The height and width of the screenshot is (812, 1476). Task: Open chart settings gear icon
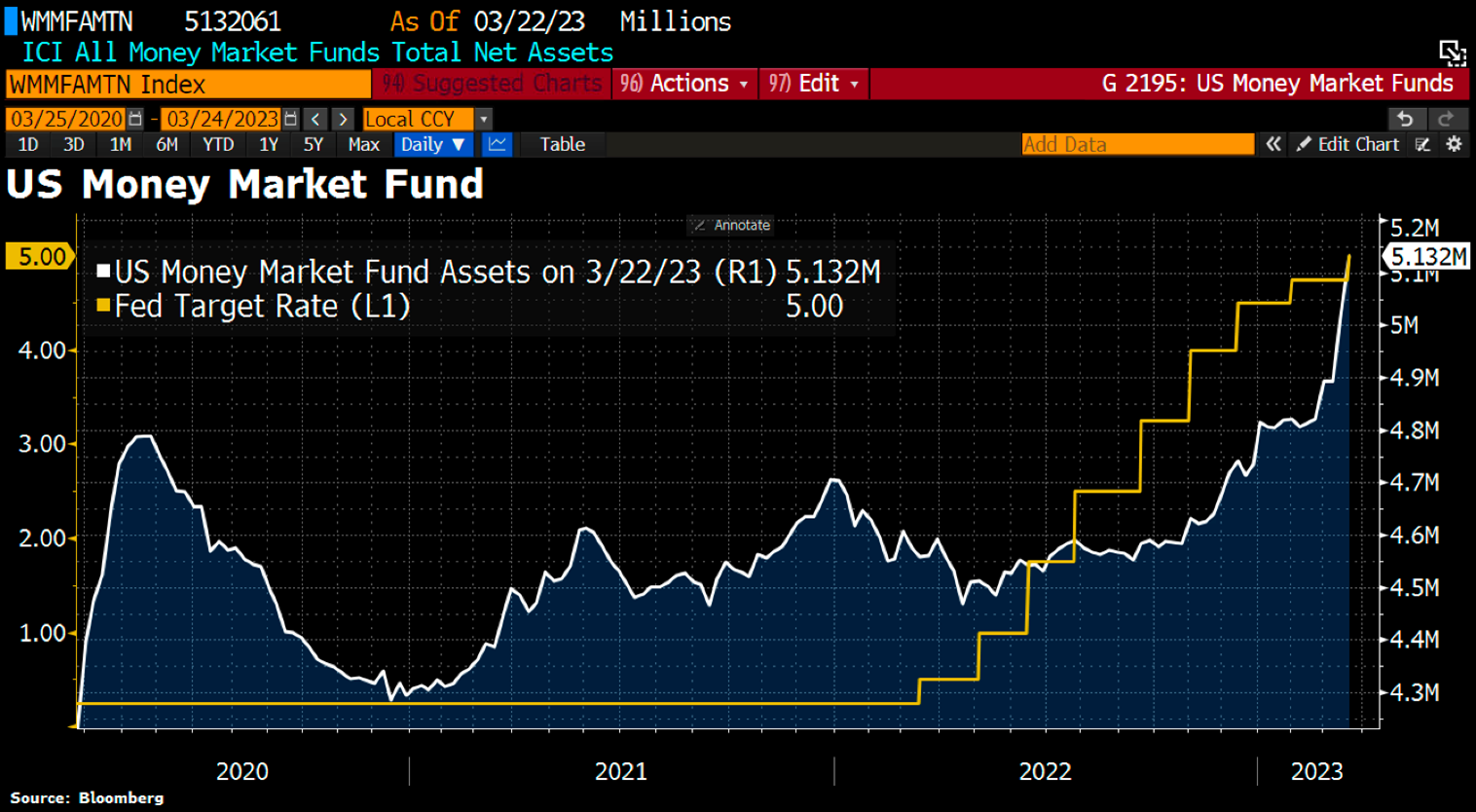pos(1454,144)
